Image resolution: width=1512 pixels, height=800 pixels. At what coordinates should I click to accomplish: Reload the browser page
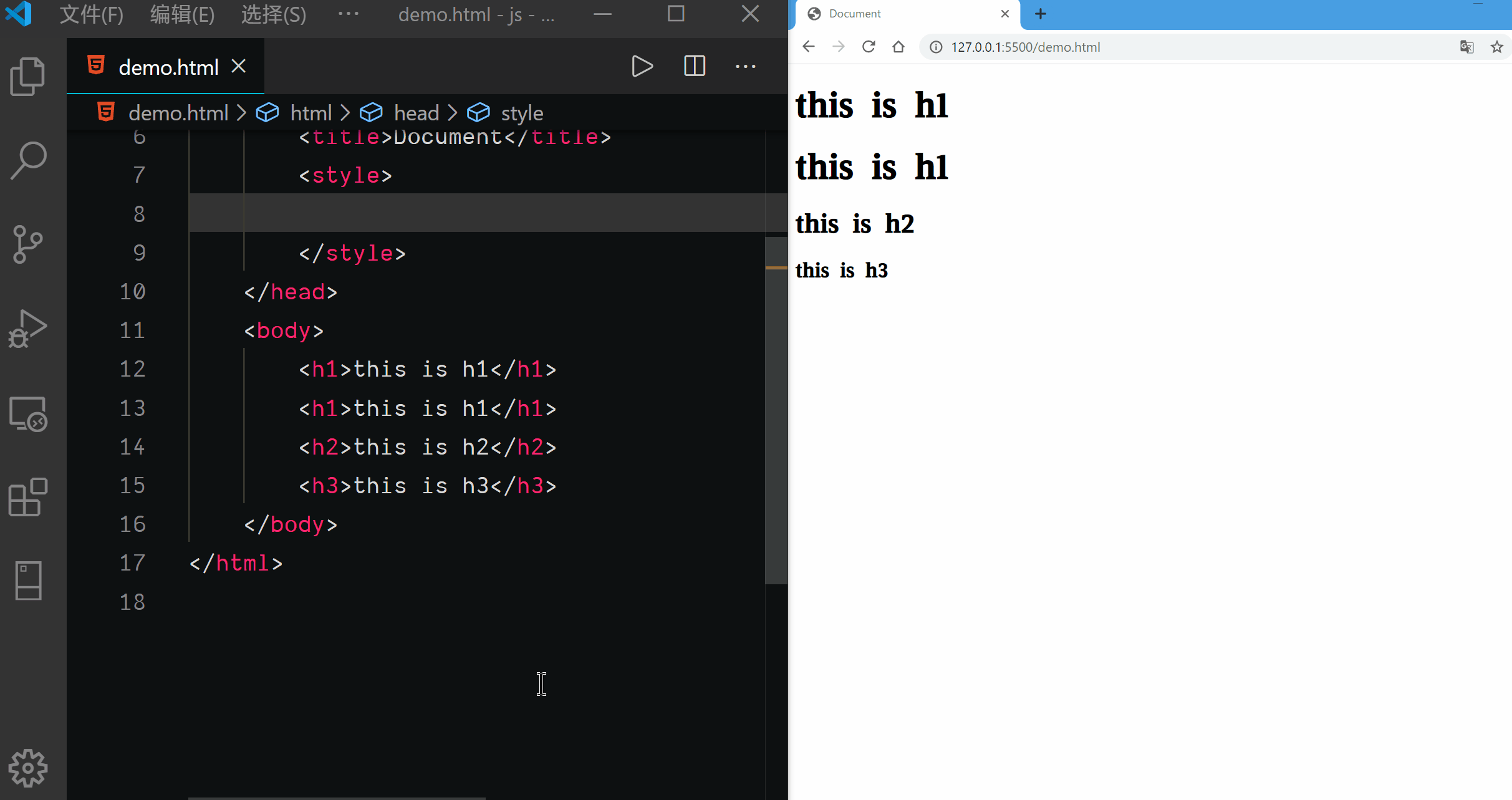[x=868, y=47]
